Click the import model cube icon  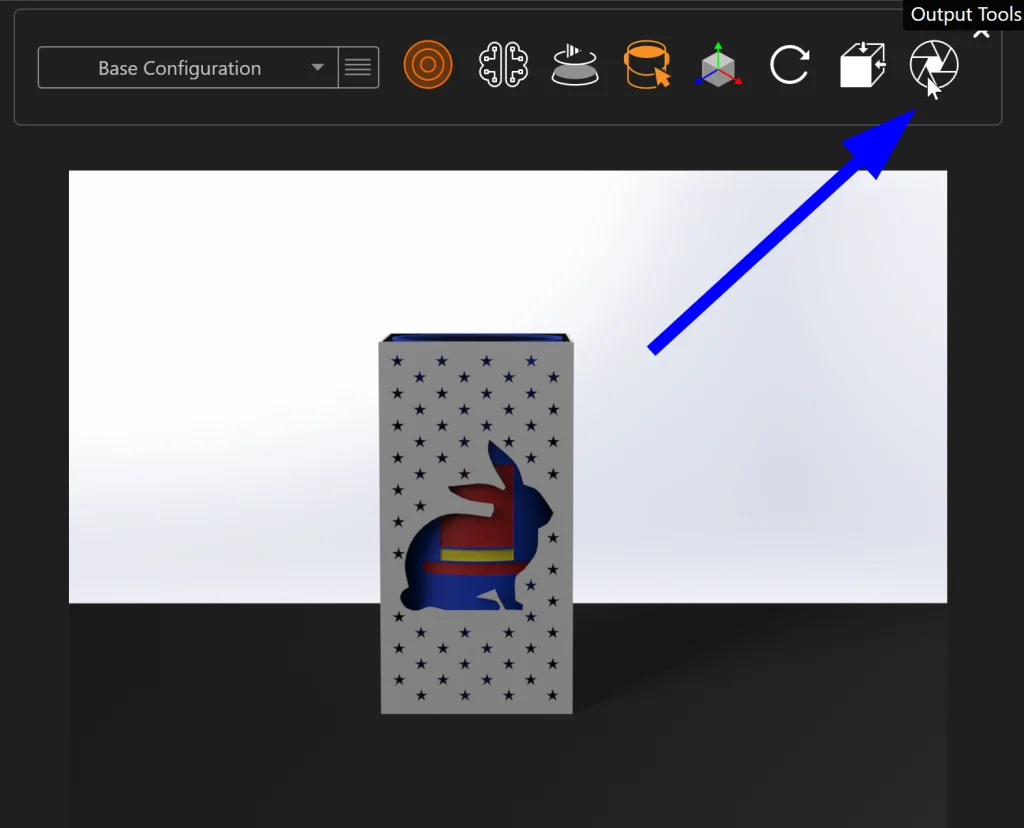[x=862, y=65]
